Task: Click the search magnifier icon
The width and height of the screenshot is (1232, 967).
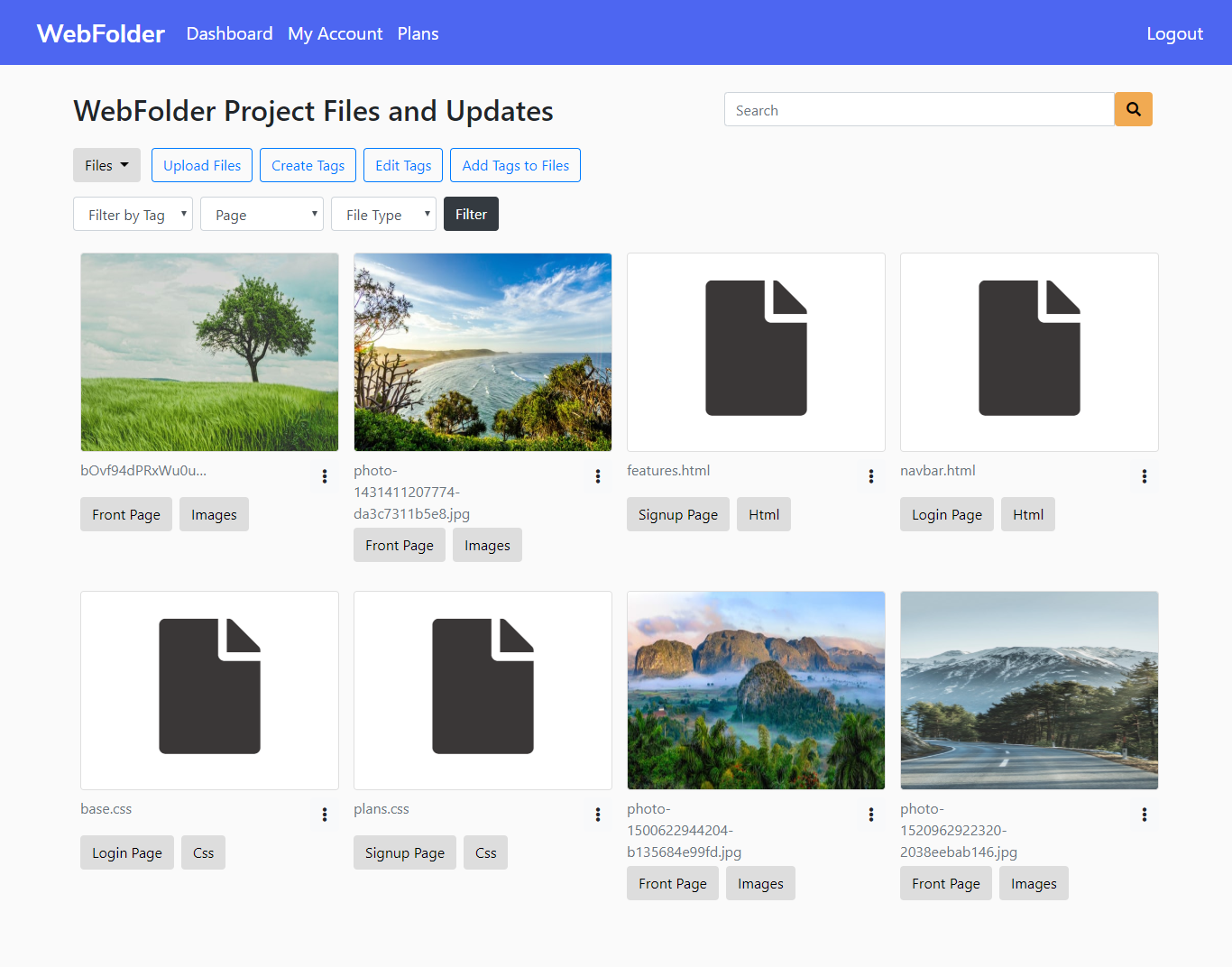Action: pyautogui.click(x=1133, y=109)
